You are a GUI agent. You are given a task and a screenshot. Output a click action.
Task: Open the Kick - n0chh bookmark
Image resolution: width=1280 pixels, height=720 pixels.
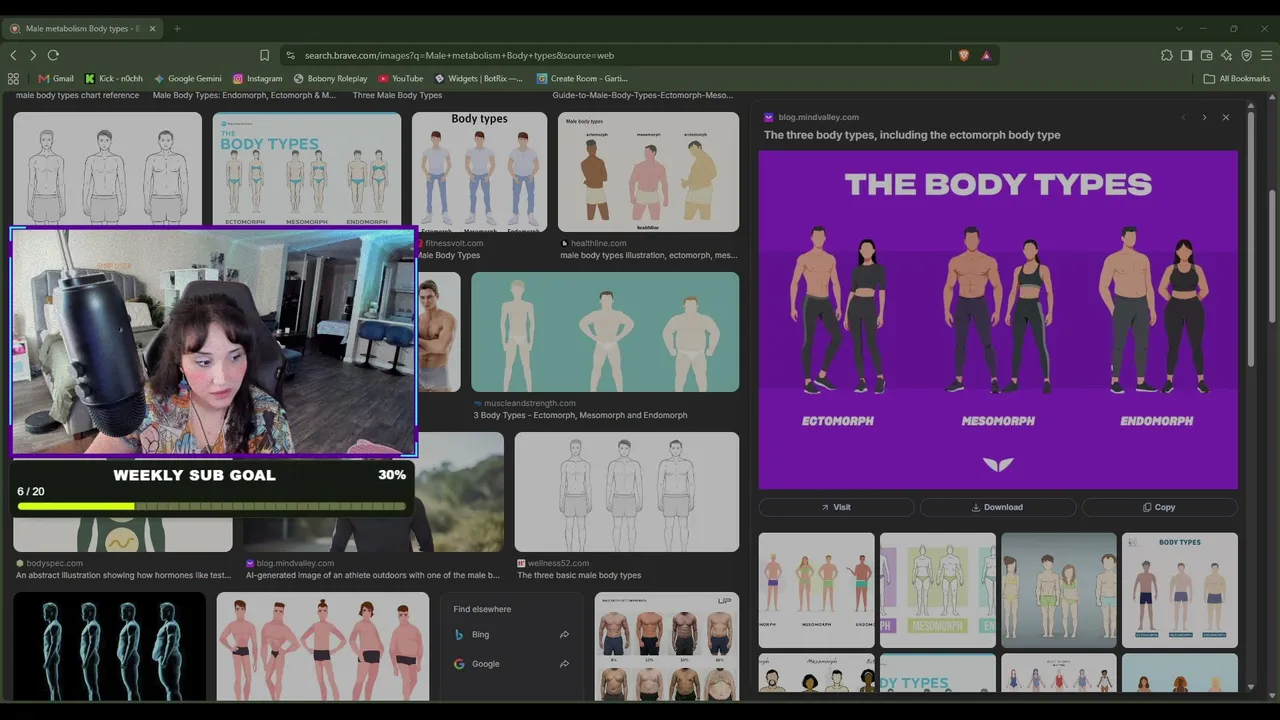[114, 78]
